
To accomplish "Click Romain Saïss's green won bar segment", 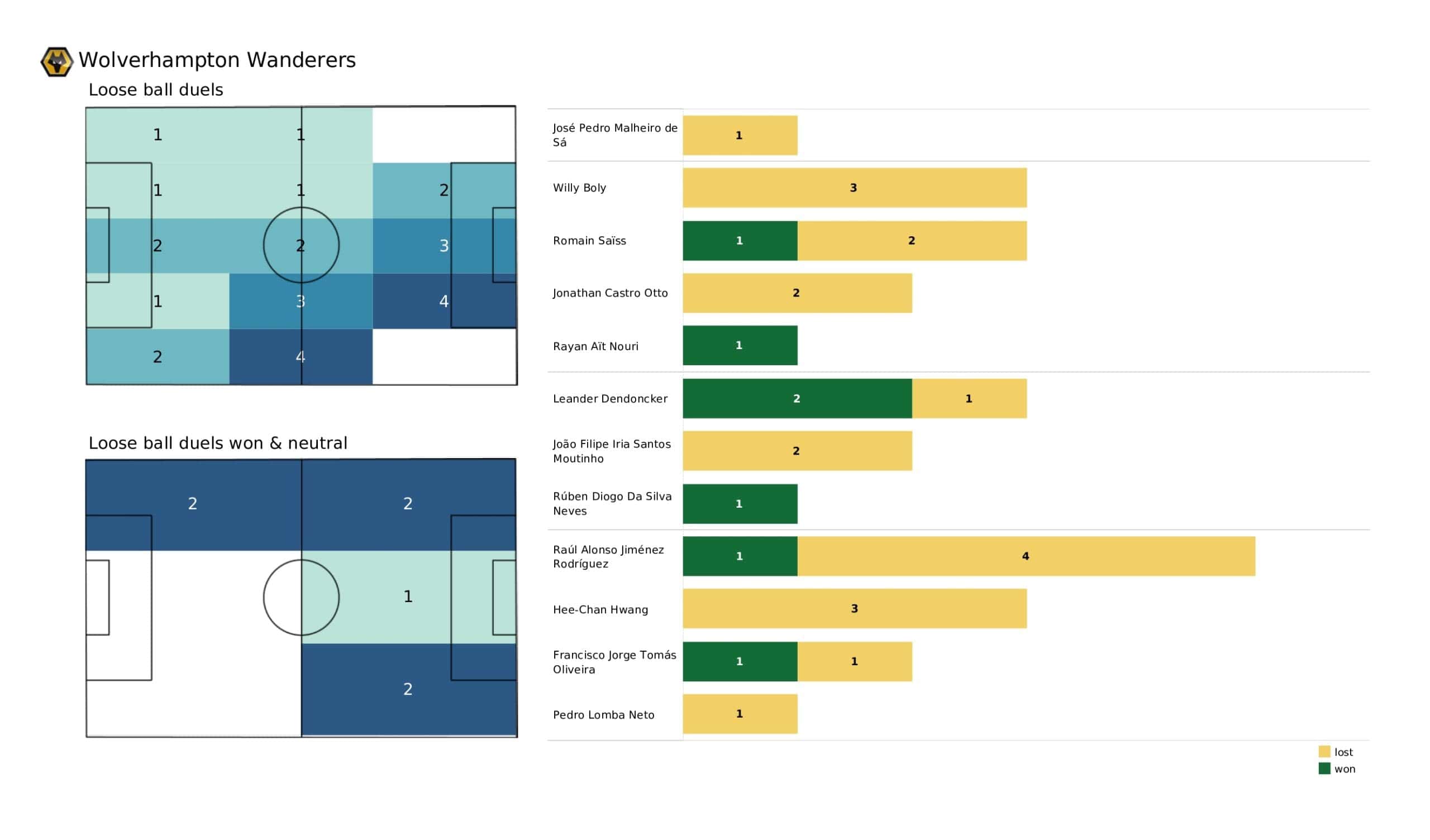I will point(740,241).
